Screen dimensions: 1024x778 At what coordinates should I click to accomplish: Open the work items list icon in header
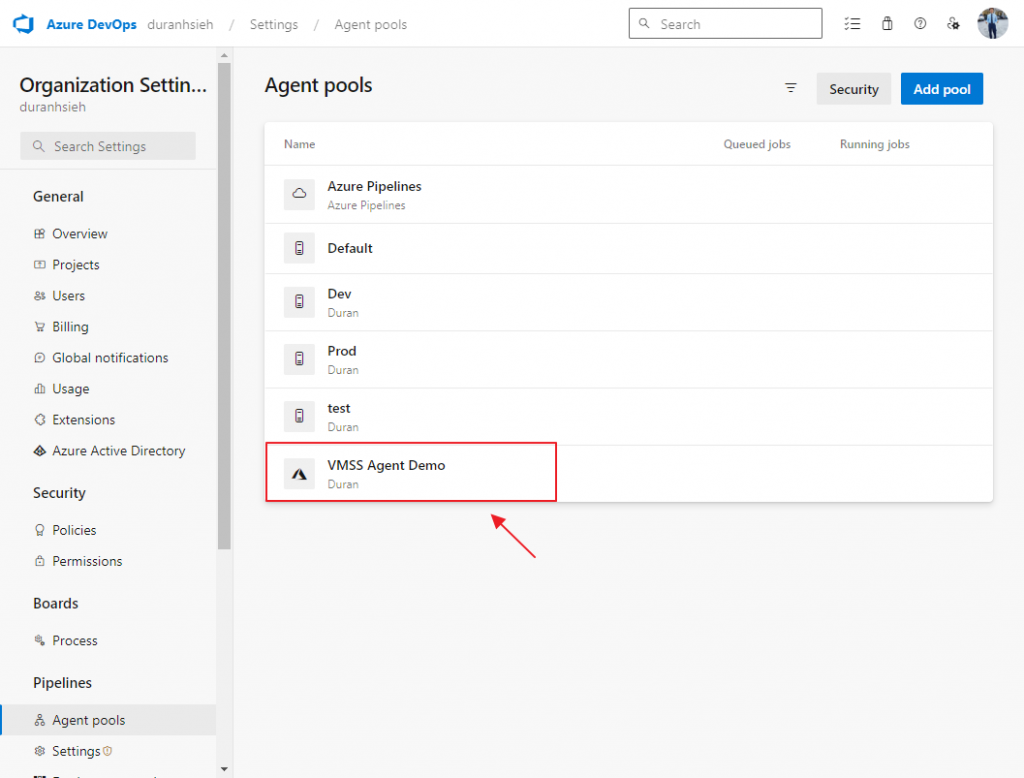click(852, 24)
